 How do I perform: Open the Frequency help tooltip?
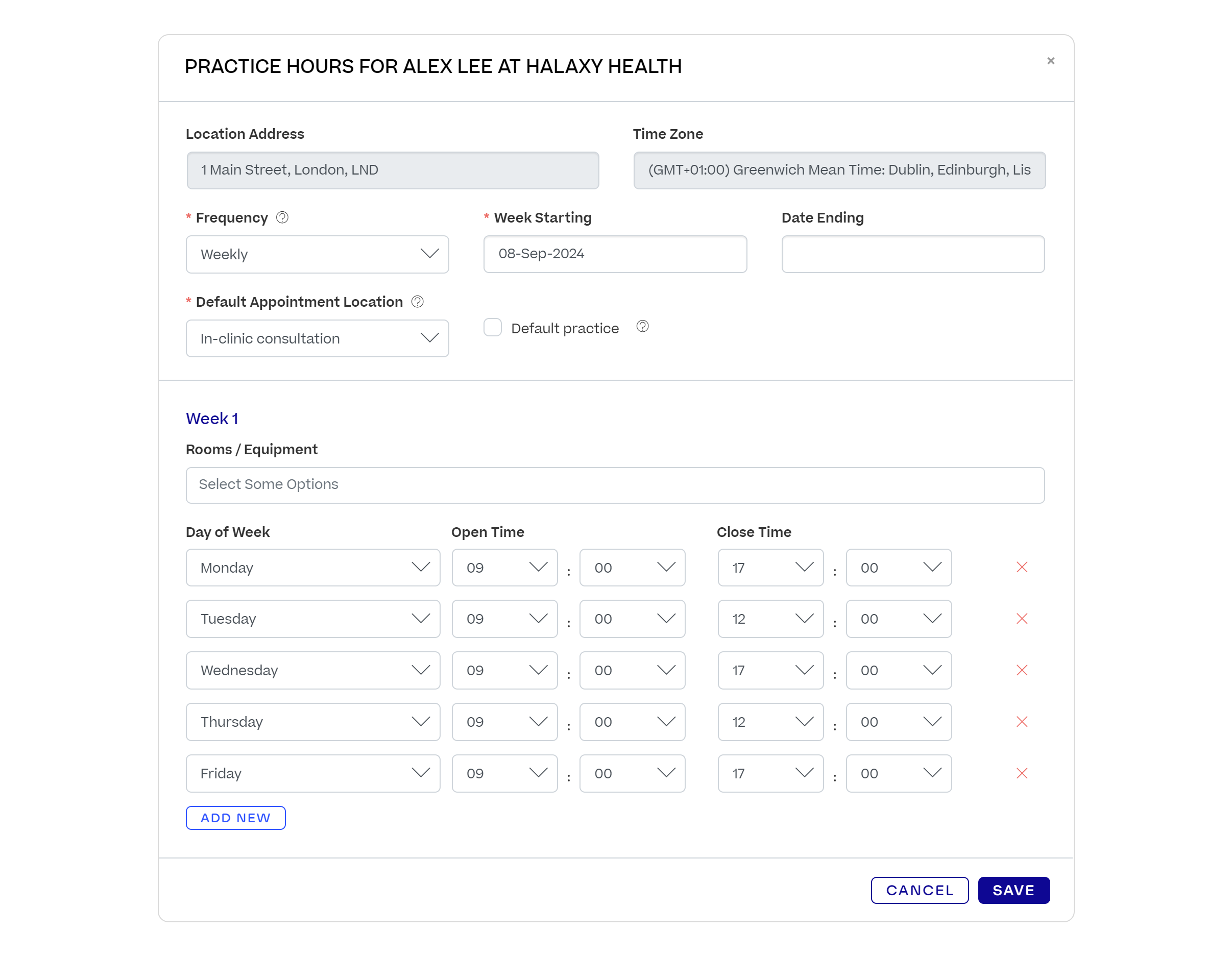(283, 217)
